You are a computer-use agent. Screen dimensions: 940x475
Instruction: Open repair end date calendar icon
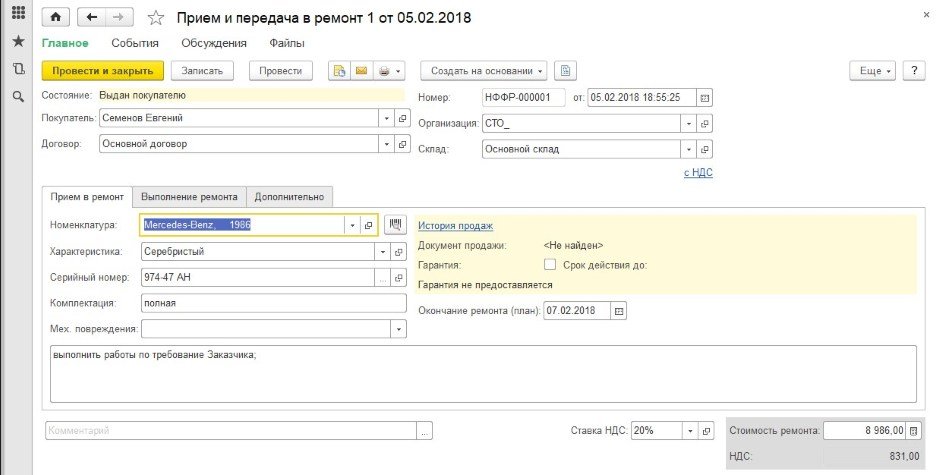(619, 311)
